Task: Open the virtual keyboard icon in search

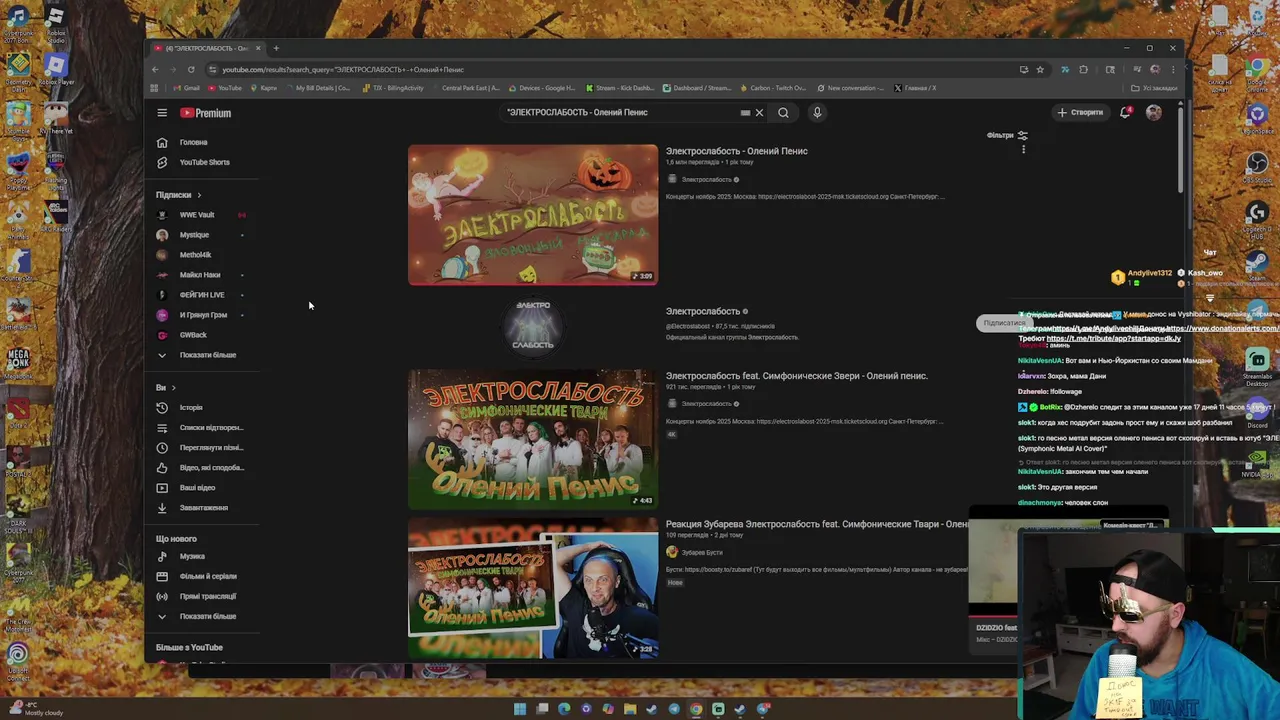Action: coord(745,113)
